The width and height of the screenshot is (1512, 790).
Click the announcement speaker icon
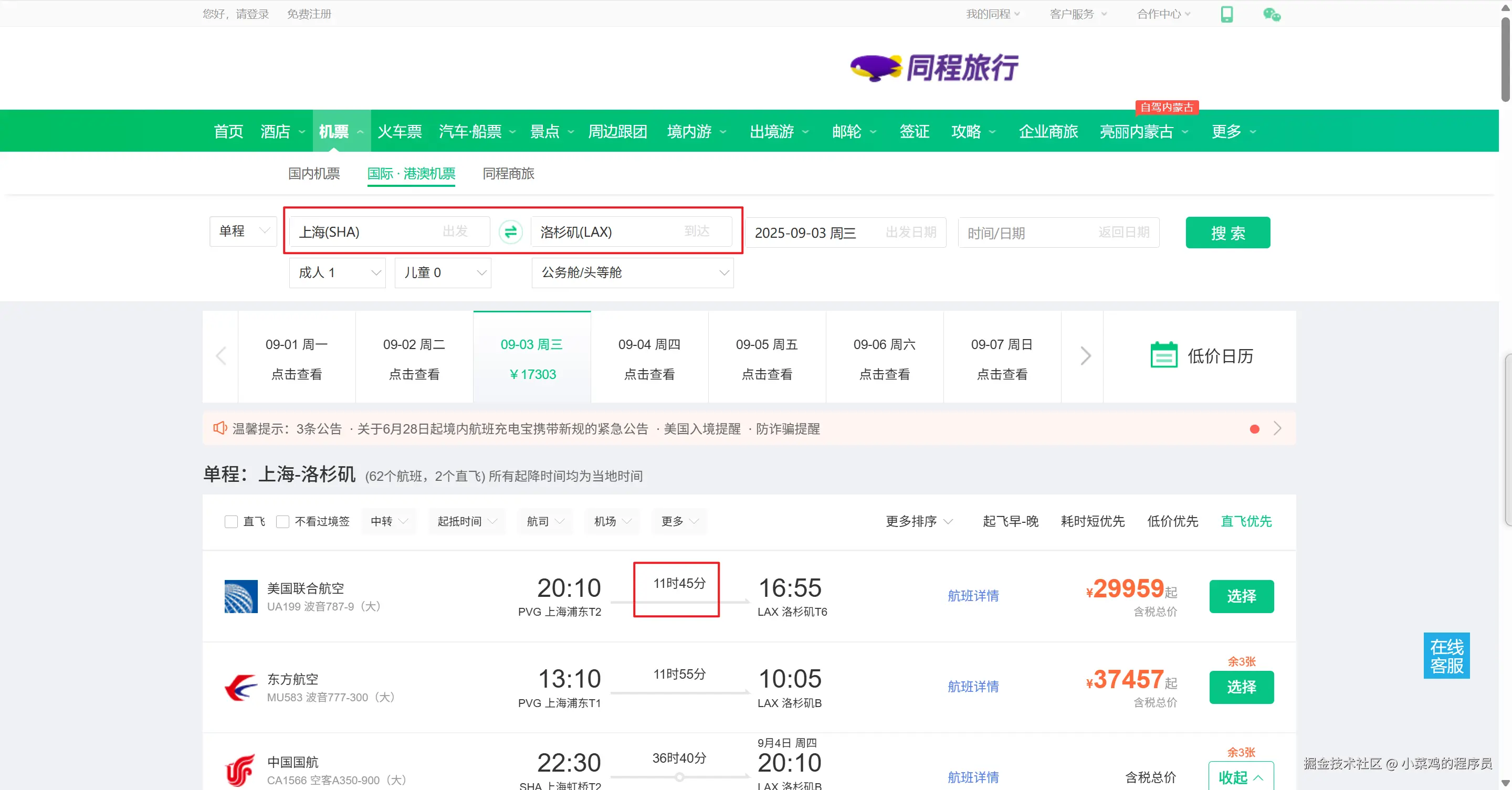pos(219,428)
